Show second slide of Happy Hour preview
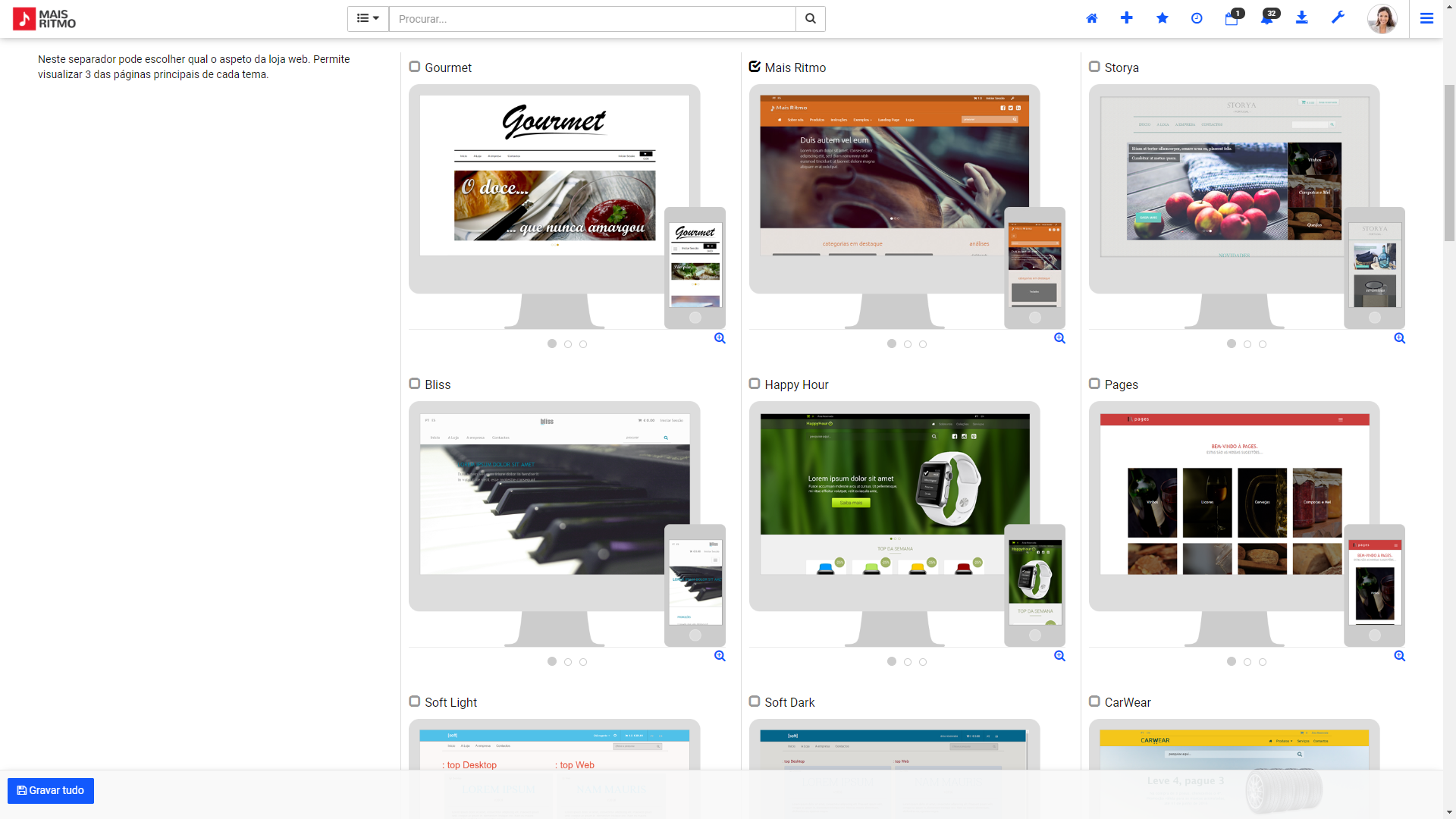This screenshot has height=819, width=1456. 908,662
